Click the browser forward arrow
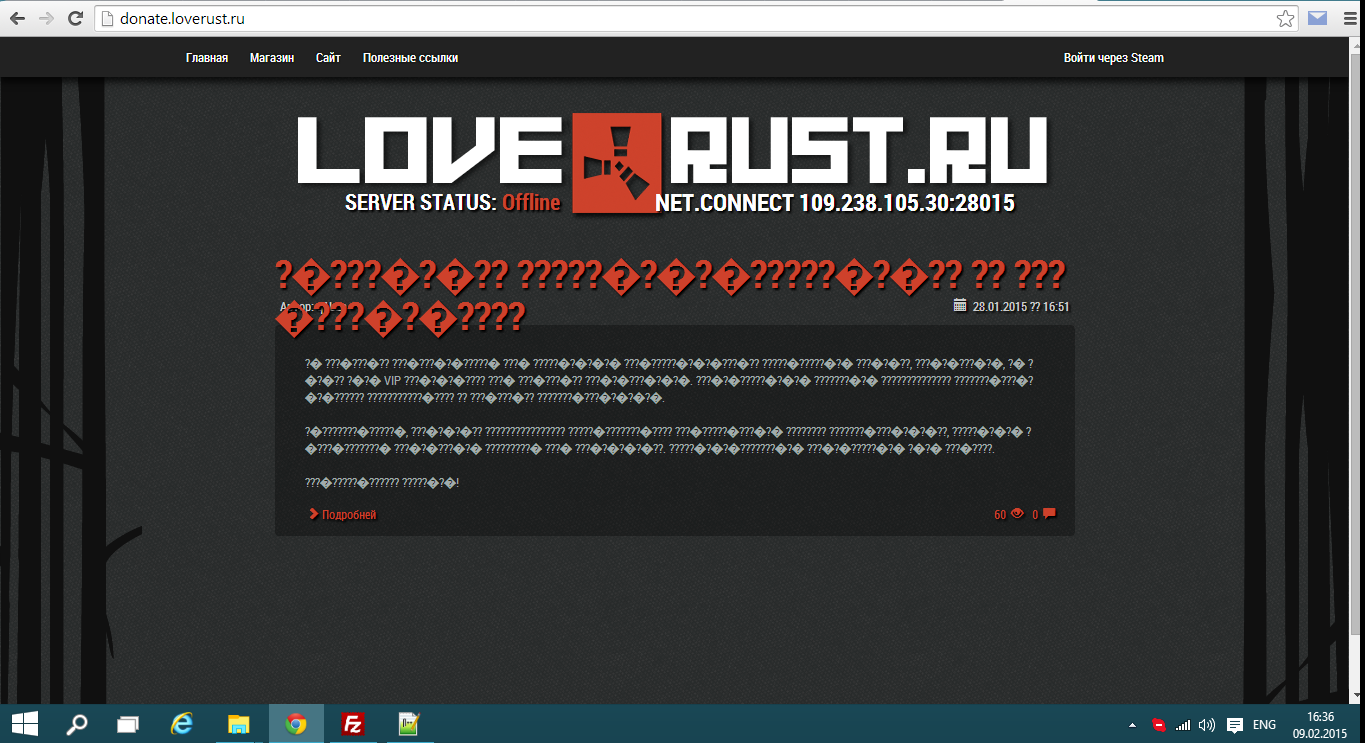This screenshot has height=743, width=1365. 46,18
